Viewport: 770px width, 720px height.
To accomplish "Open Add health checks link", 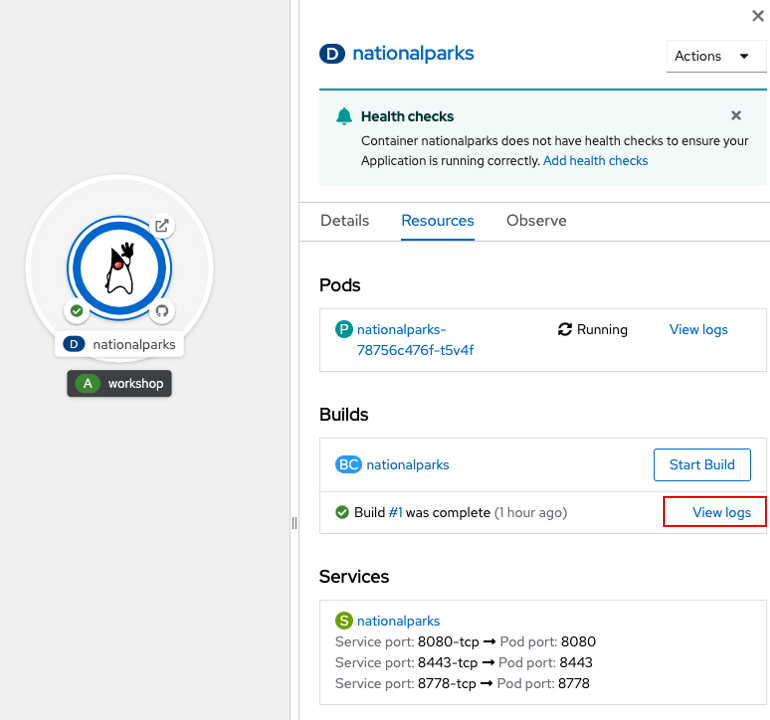I will (x=595, y=161).
